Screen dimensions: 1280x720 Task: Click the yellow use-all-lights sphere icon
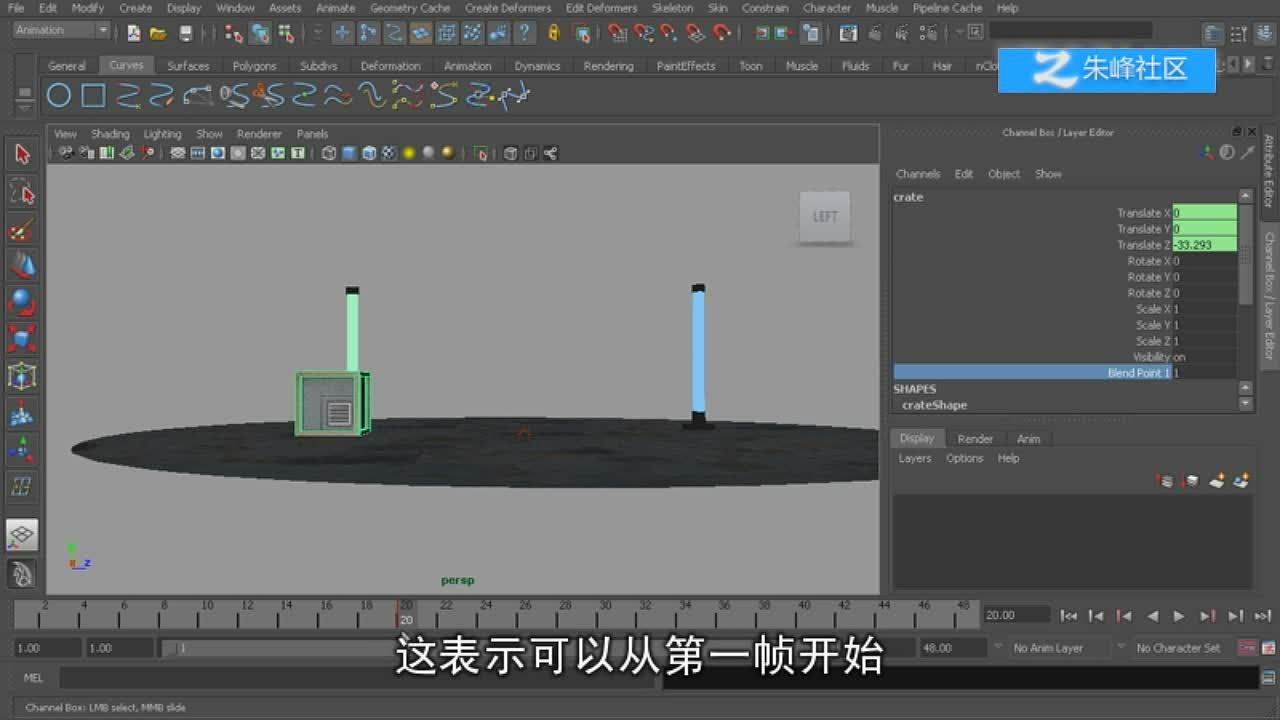click(409, 153)
